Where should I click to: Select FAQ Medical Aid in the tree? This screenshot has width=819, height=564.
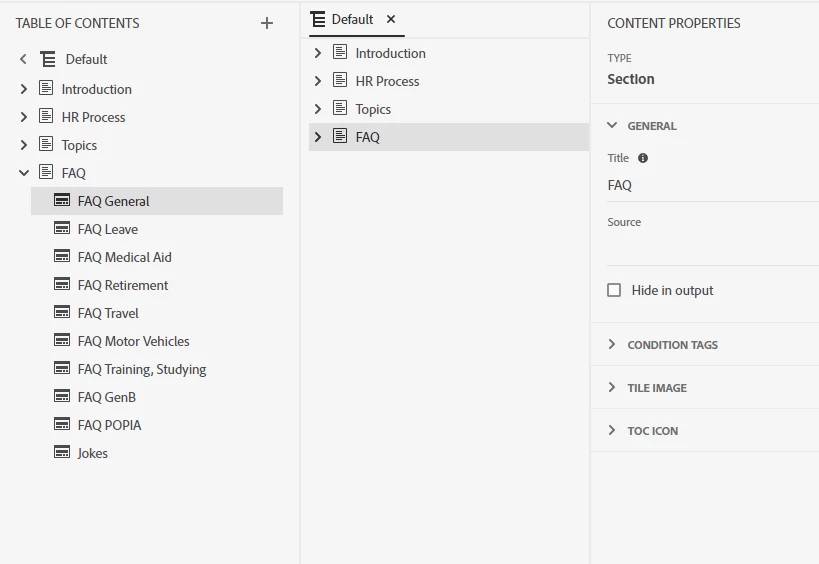(124, 257)
